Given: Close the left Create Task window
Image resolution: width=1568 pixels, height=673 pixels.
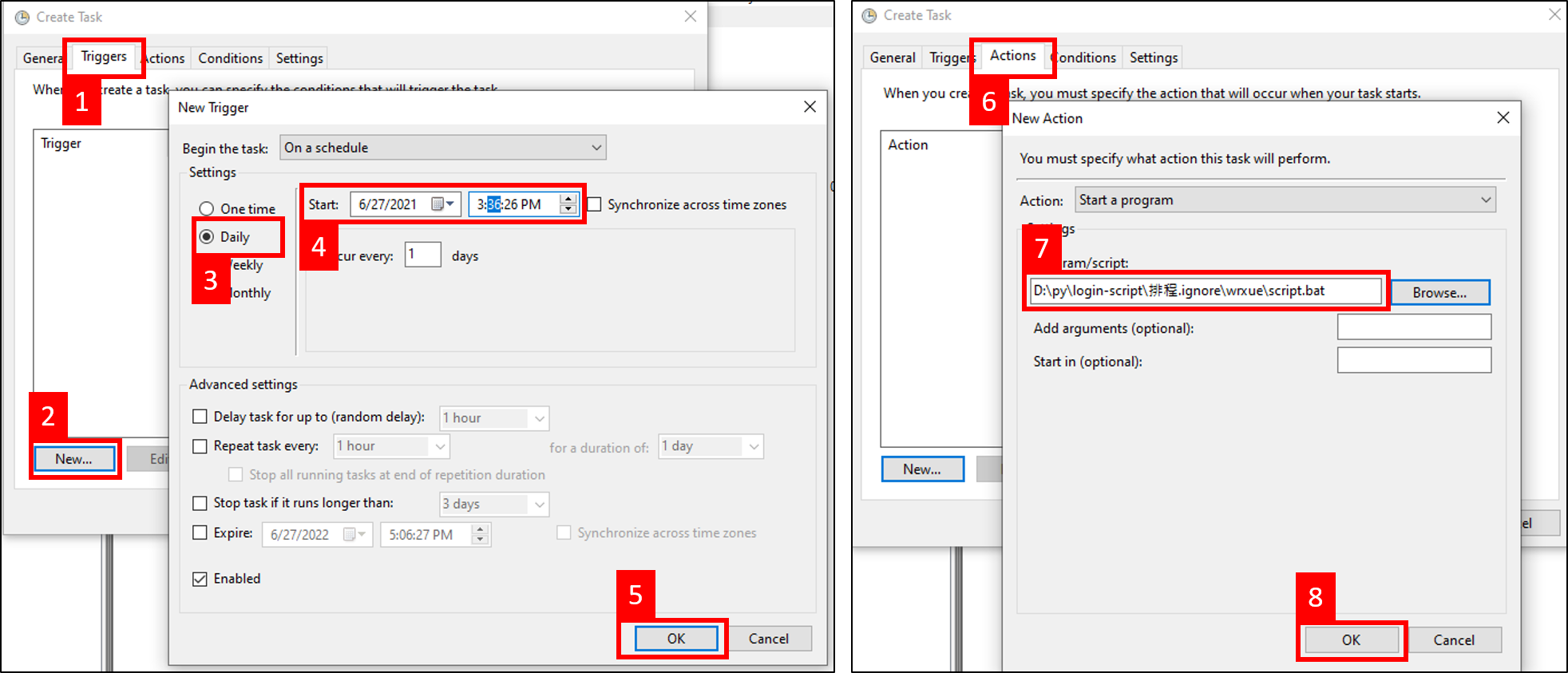Looking at the screenshot, I should tap(691, 17).
